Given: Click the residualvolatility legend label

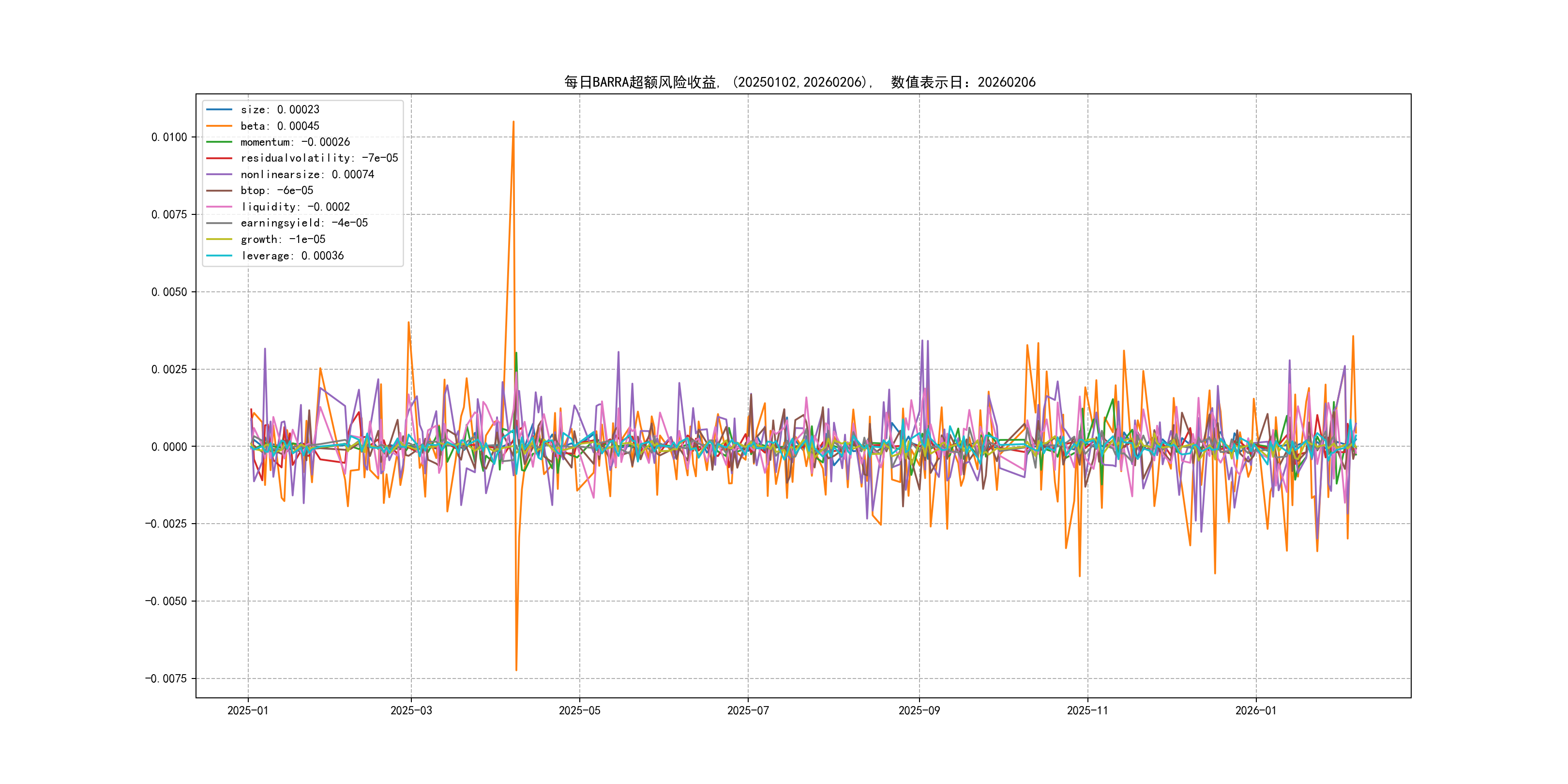Looking at the screenshot, I should tap(319, 158).
